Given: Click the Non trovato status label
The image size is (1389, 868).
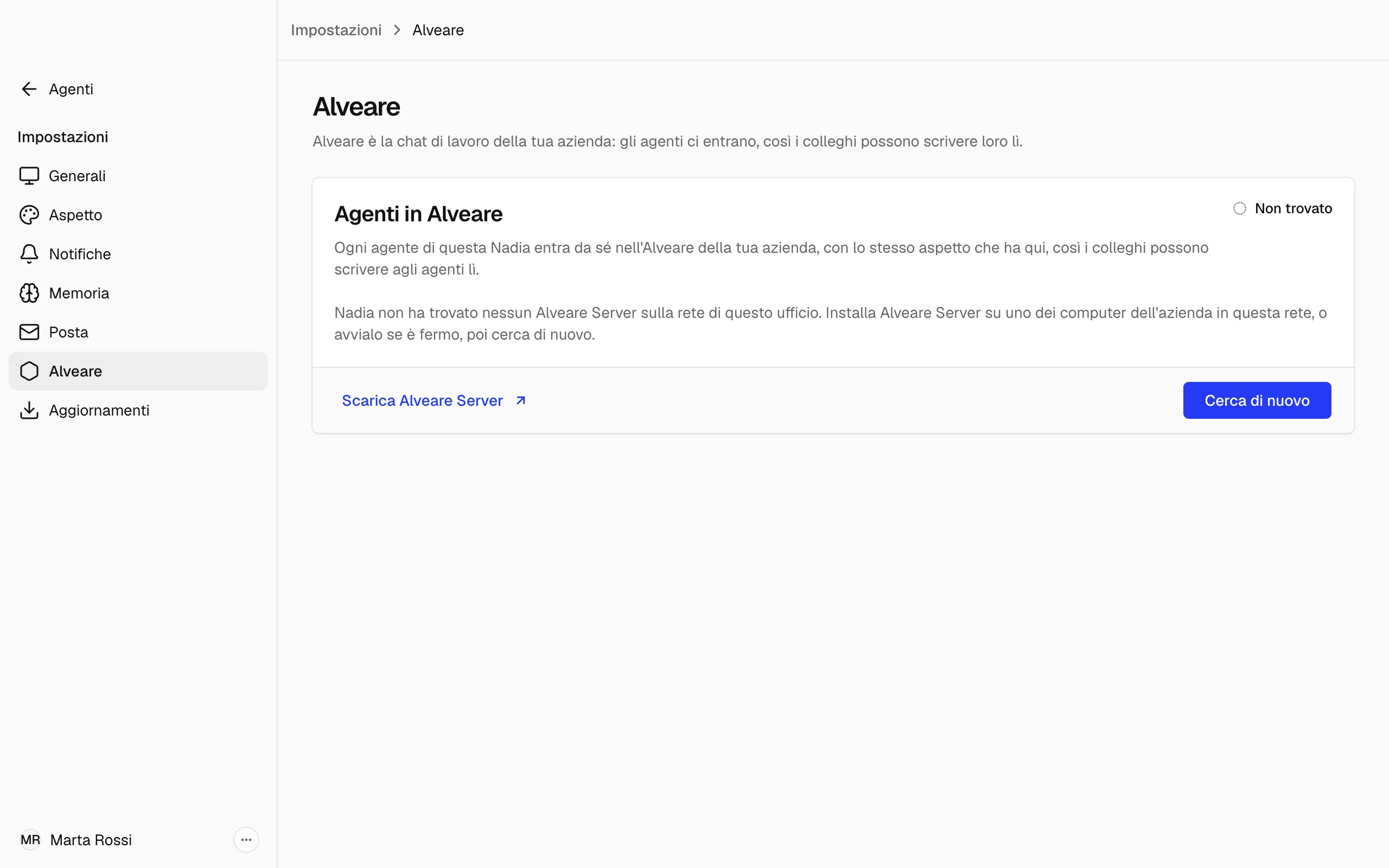Looking at the screenshot, I should pos(1293,208).
